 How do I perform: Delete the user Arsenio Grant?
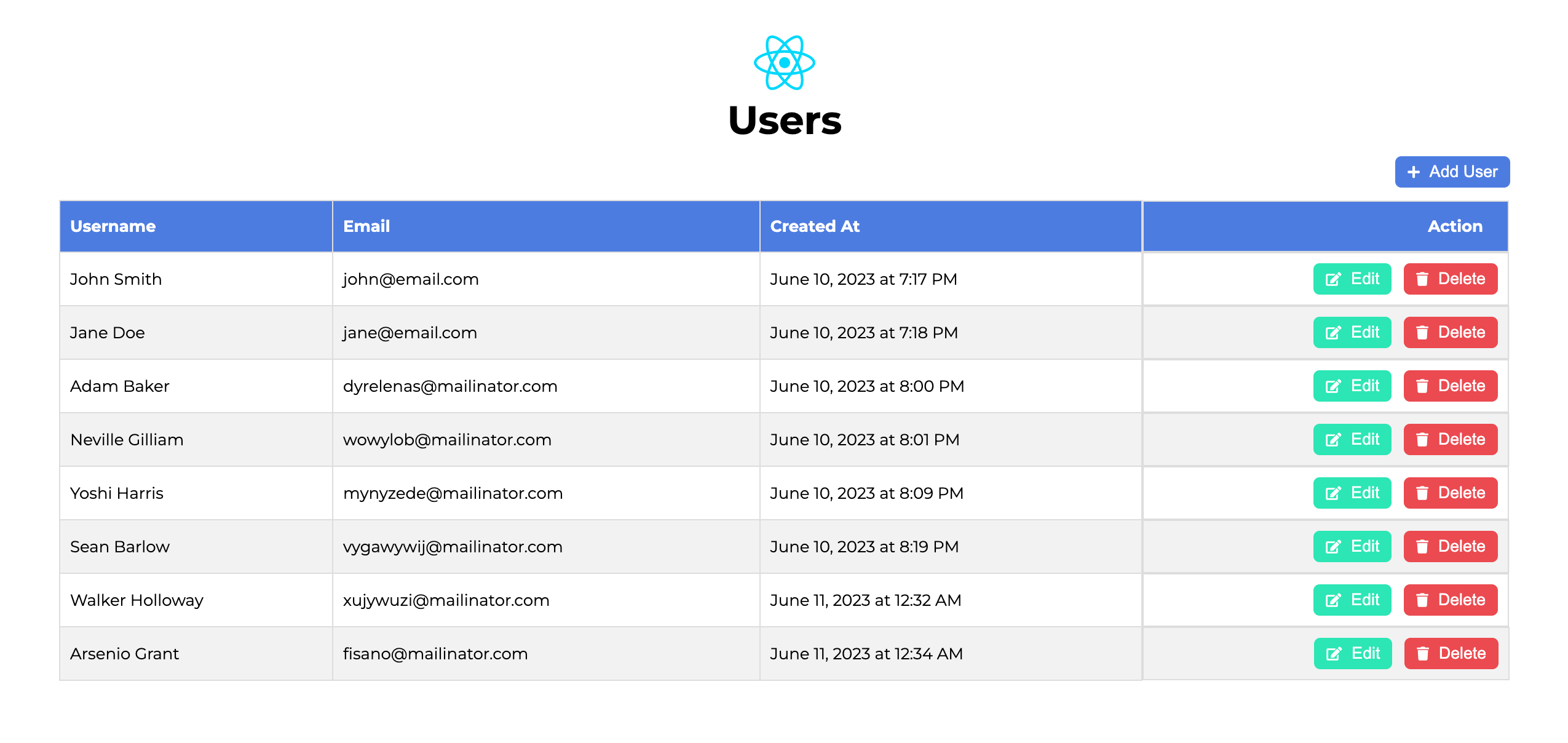(x=1451, y=653)
